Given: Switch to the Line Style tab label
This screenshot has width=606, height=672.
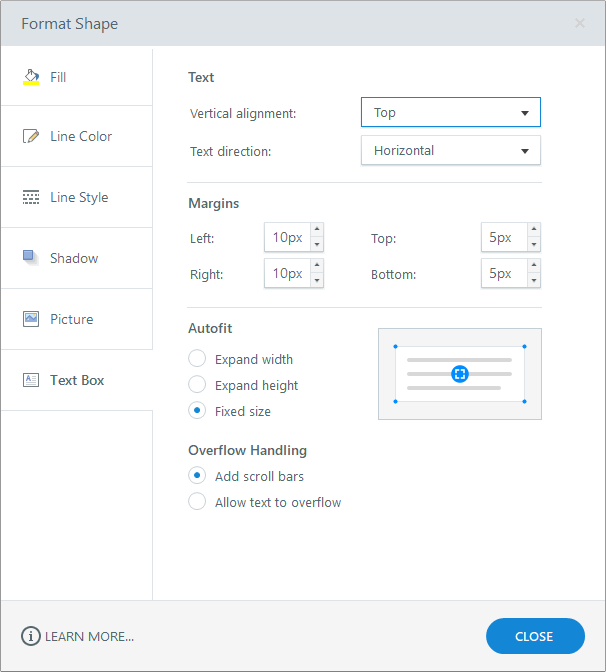Looking at the screenshot, I should 79,197.
